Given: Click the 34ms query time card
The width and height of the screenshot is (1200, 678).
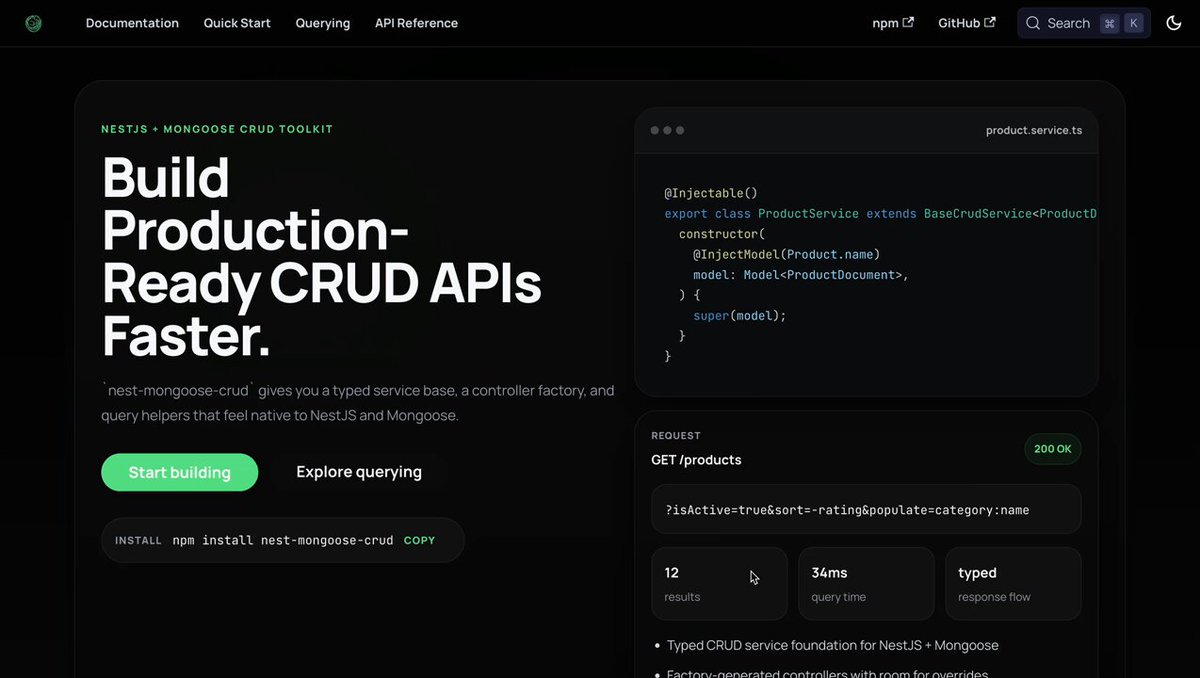Looking at the screenshot, I should tap(866, 584).
